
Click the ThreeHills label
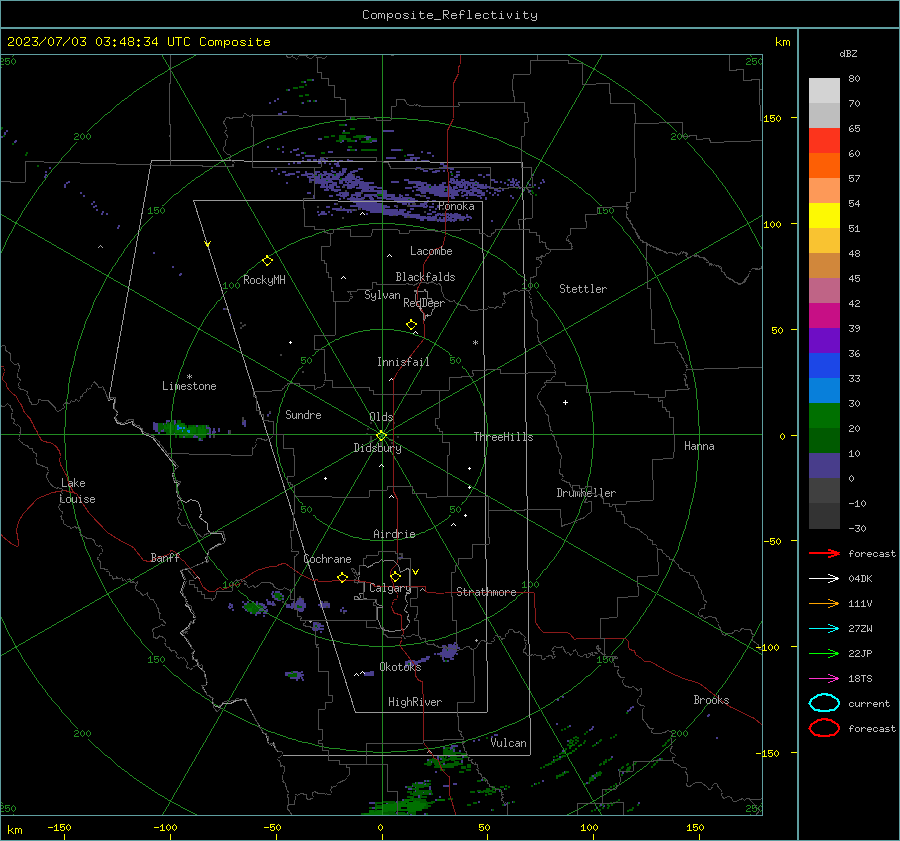click(x=503, y=437)
